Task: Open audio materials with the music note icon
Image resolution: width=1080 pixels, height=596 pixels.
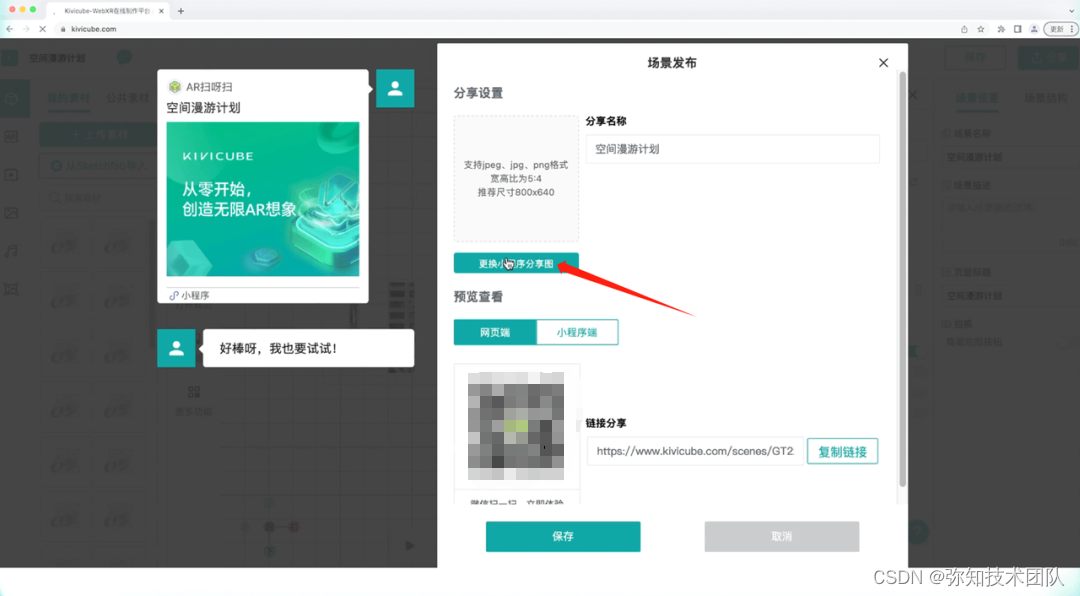Action: [x=13, y=251]
